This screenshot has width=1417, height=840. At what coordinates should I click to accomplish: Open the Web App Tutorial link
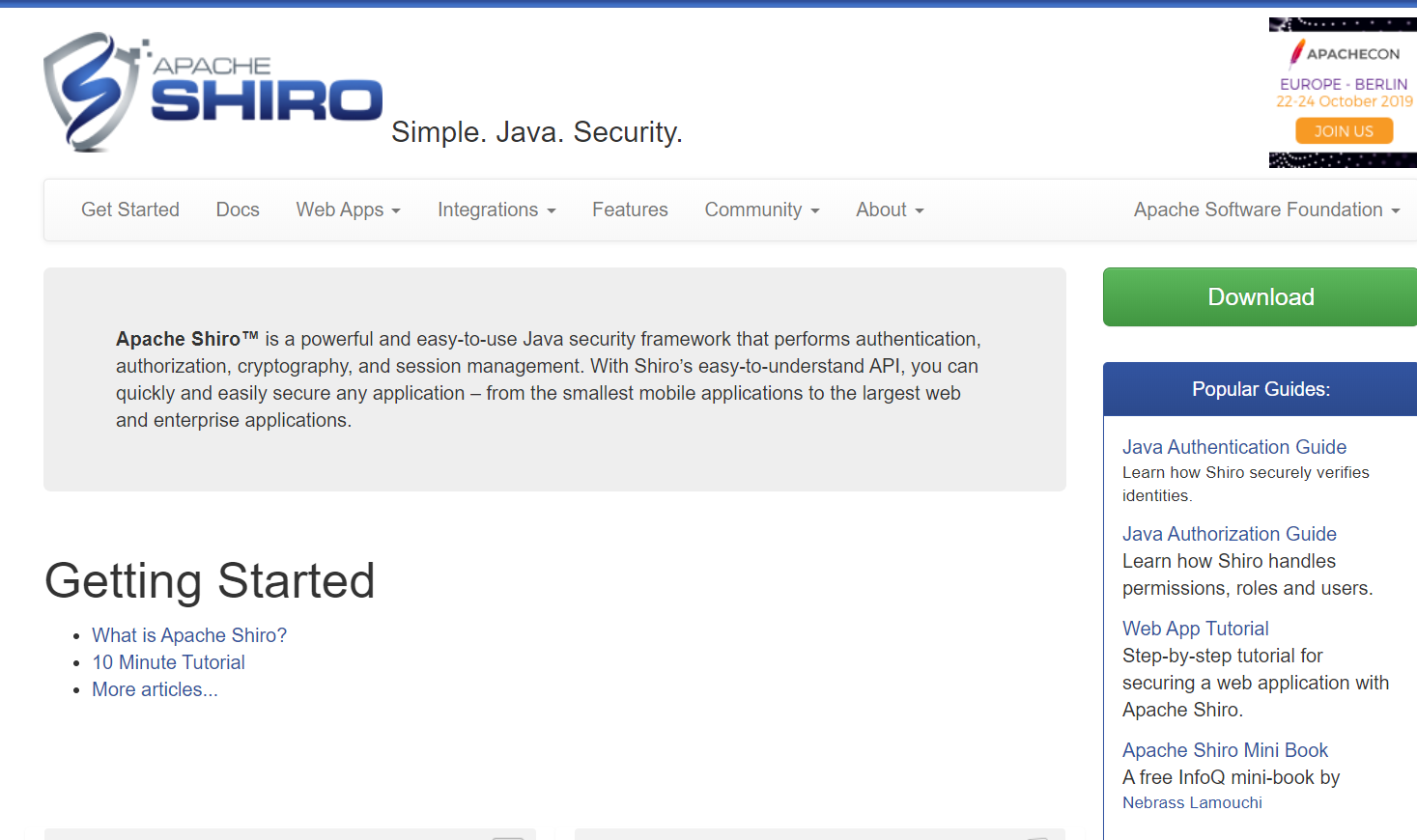click(1195, 629)
